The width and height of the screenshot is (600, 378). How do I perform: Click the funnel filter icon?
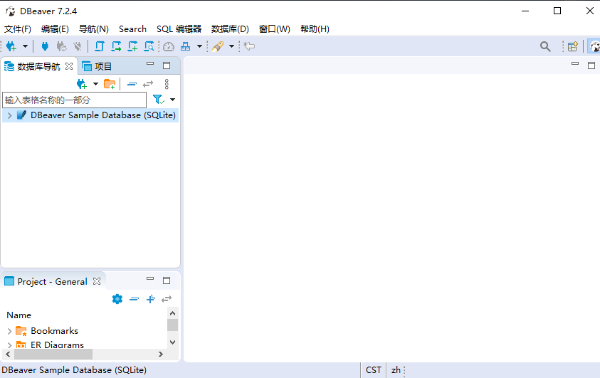[x=158, y=100]
